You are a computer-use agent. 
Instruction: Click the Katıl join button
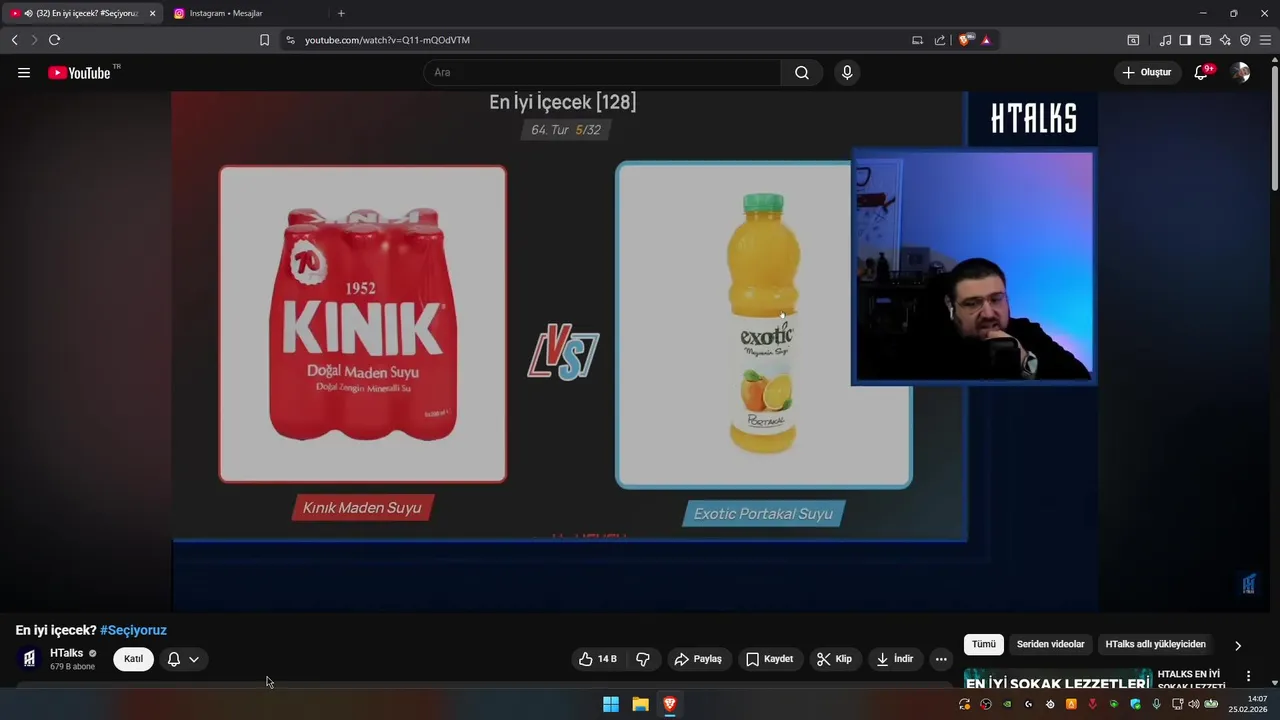click(x=133, y=659)
